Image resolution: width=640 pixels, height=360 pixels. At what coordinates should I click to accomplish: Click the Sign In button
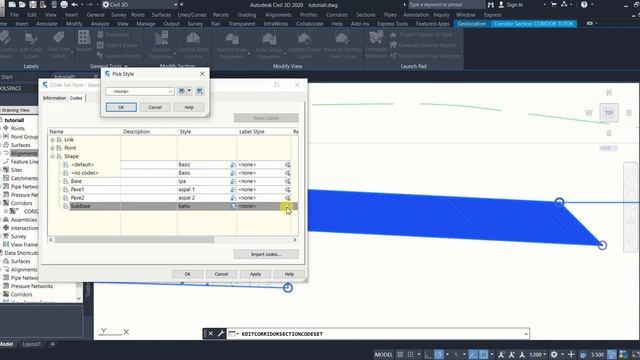pyautogui.click(x=511, y=4)
